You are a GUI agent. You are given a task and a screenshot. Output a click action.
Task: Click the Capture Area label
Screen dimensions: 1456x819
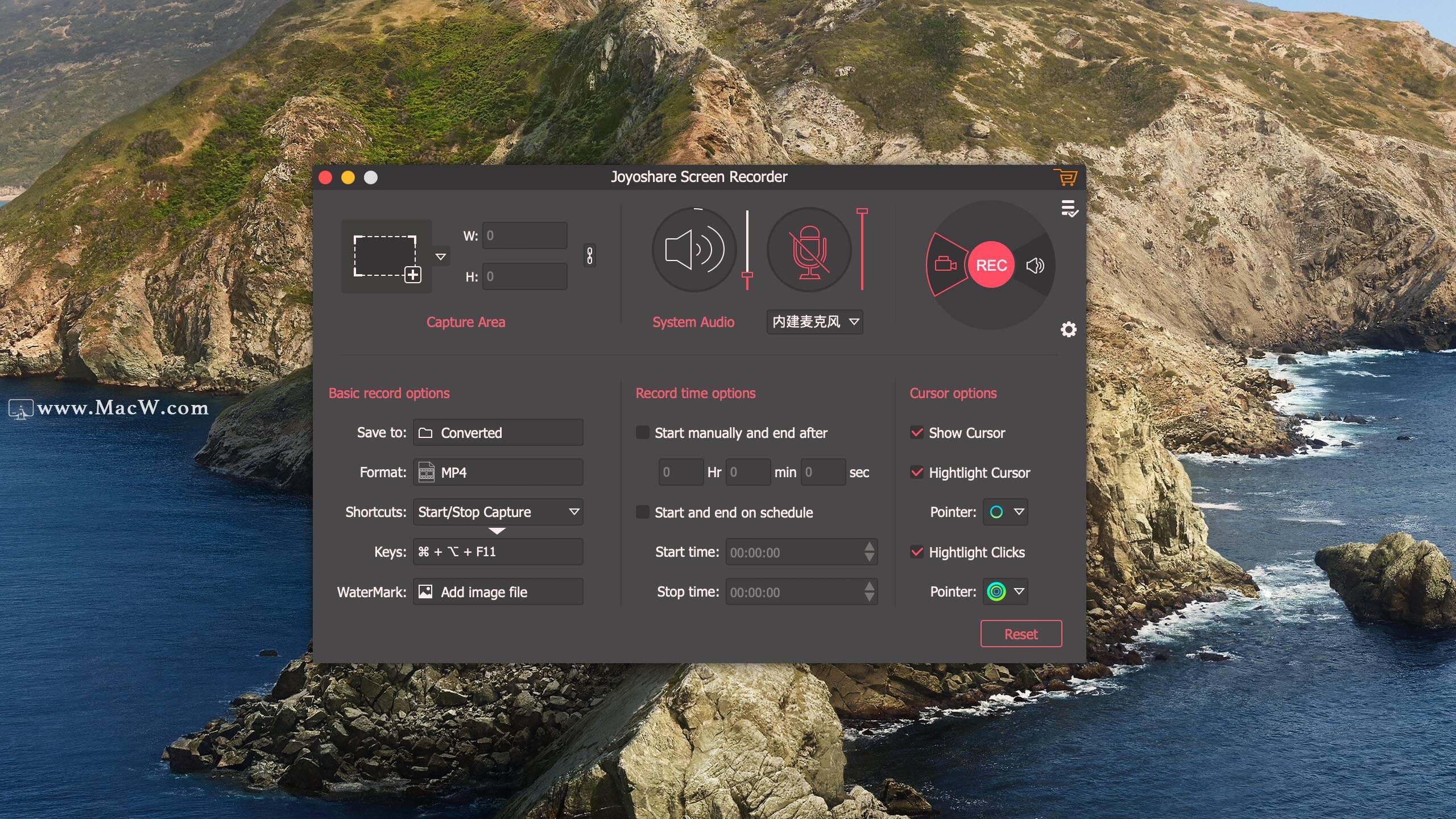466,322
